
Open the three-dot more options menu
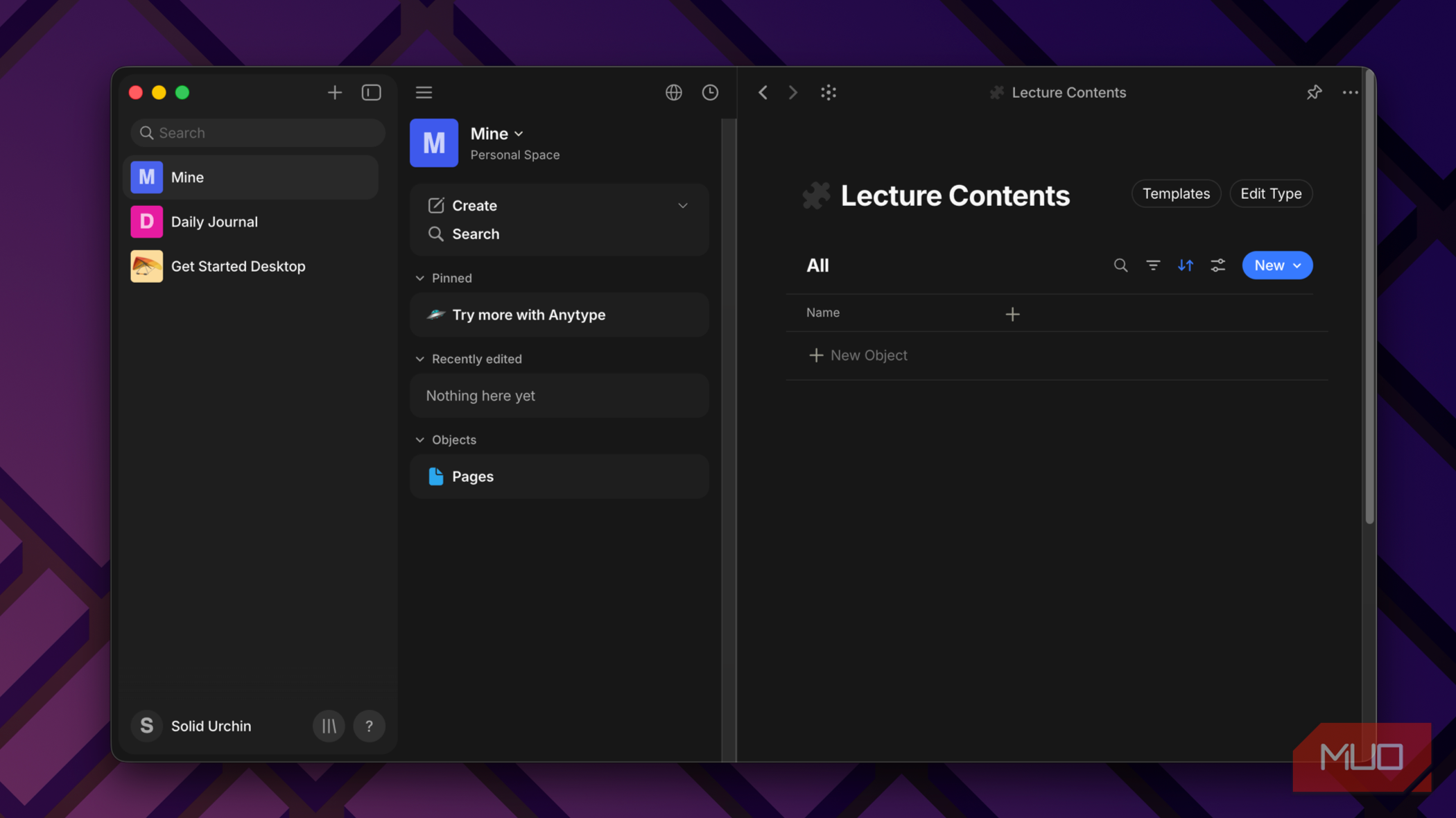pos(1350,92)
